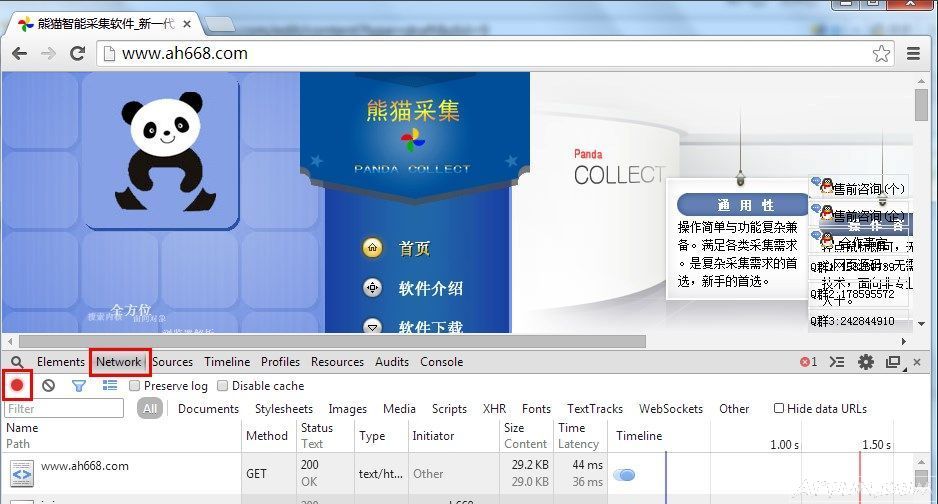This screenshot has height=504, width=938.
Task: Click the red error count indicator
Action: [808, 362]
